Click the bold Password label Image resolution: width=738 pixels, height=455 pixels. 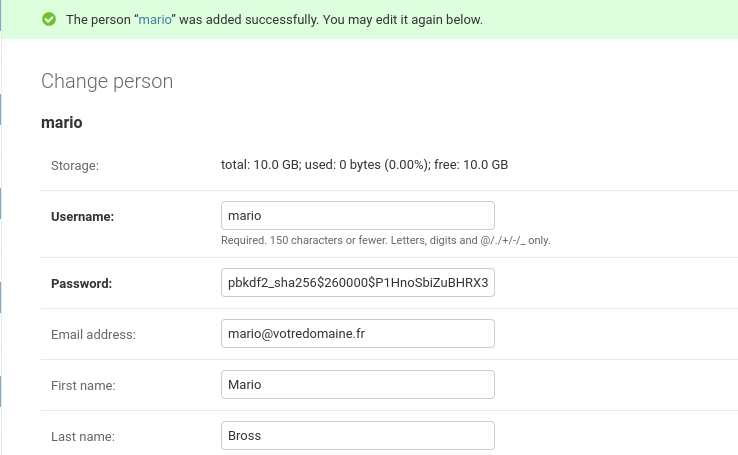(81, 284)
